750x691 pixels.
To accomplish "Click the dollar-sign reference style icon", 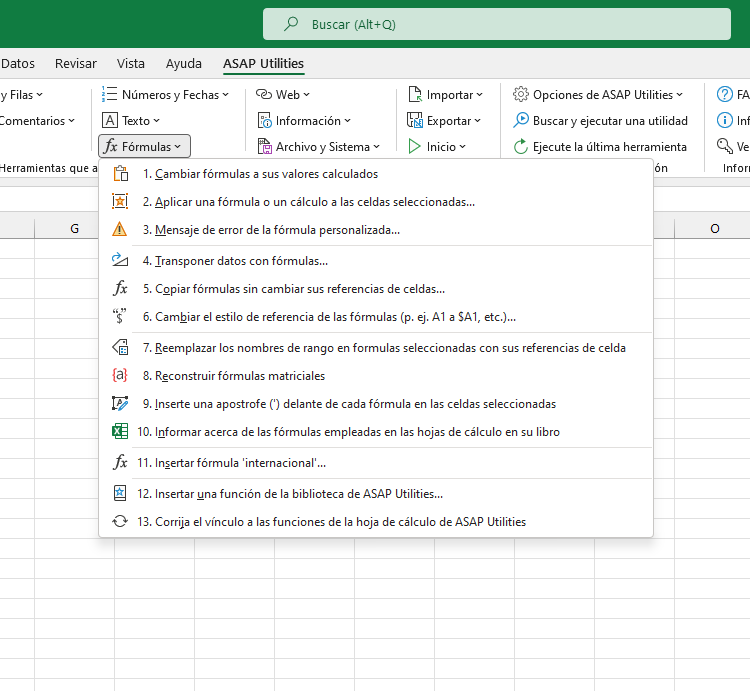I will (x=120, y=316).
